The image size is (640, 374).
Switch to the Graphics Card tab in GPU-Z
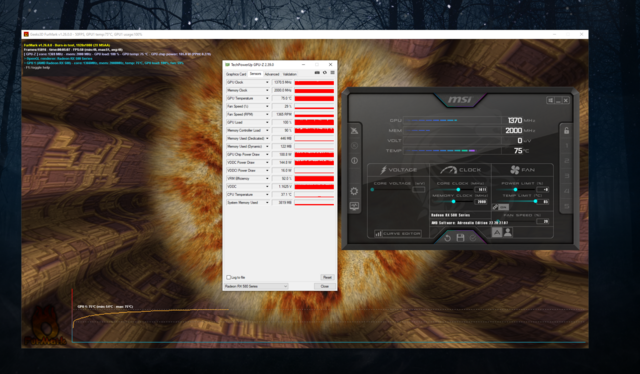[x=236, y=74]
